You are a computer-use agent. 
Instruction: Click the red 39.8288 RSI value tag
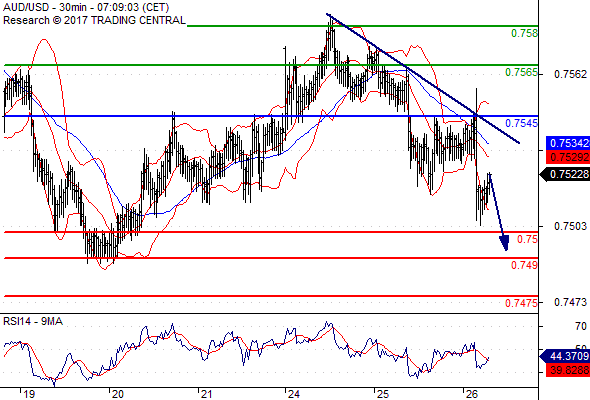[x=567, y=370]
